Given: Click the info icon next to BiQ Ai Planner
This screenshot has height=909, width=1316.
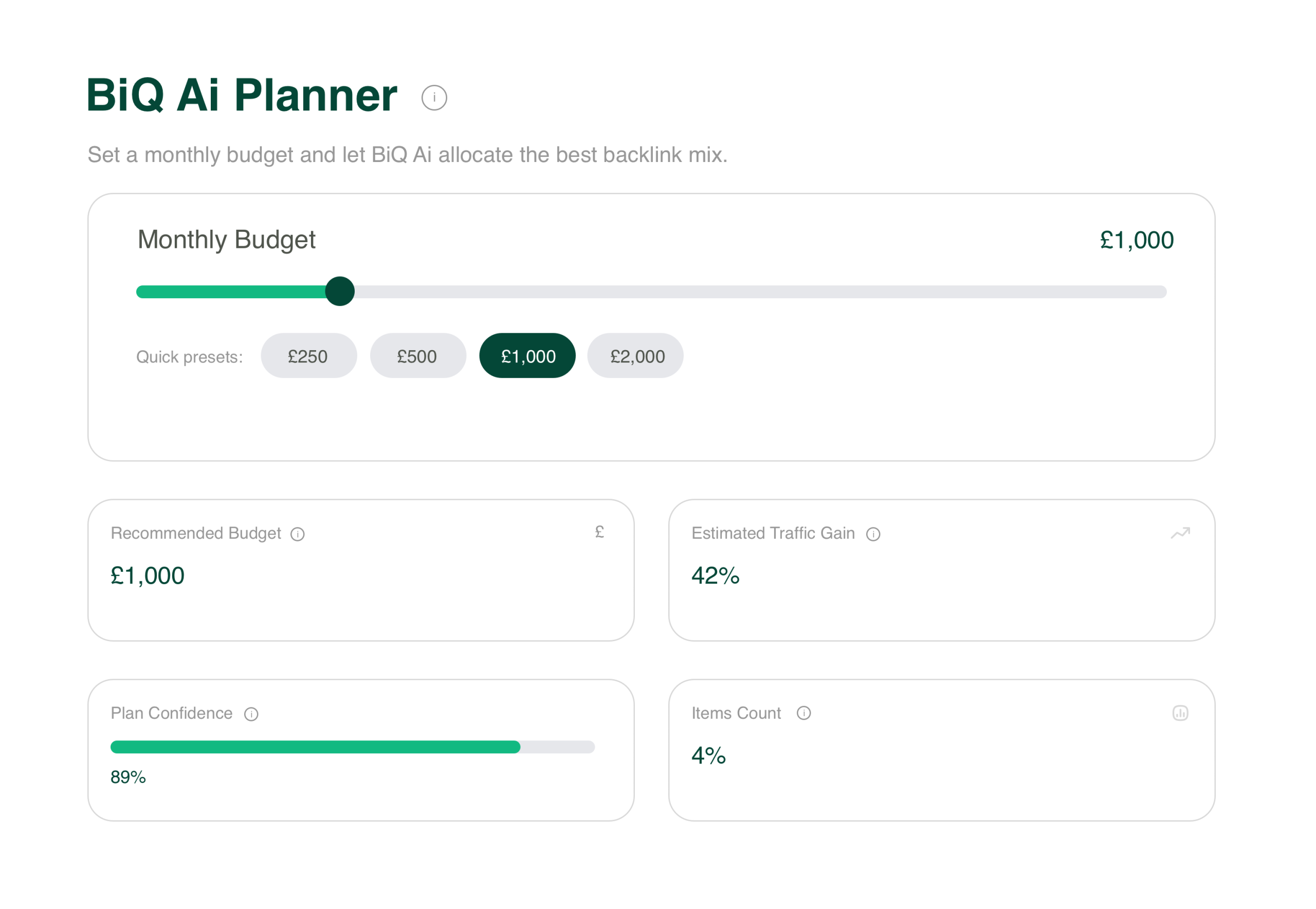Looking at the screenshot, I should [x=434, y=97].
